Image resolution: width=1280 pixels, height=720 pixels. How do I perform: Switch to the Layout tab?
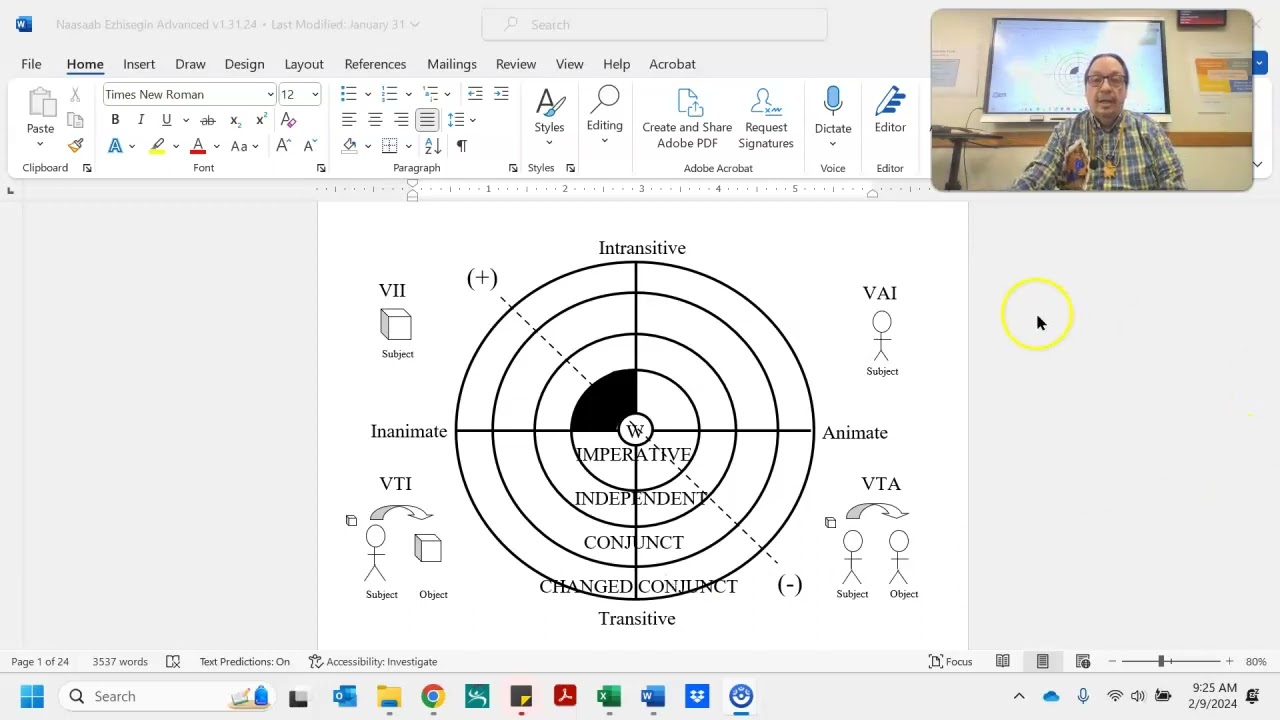click(x=304, y=64)
